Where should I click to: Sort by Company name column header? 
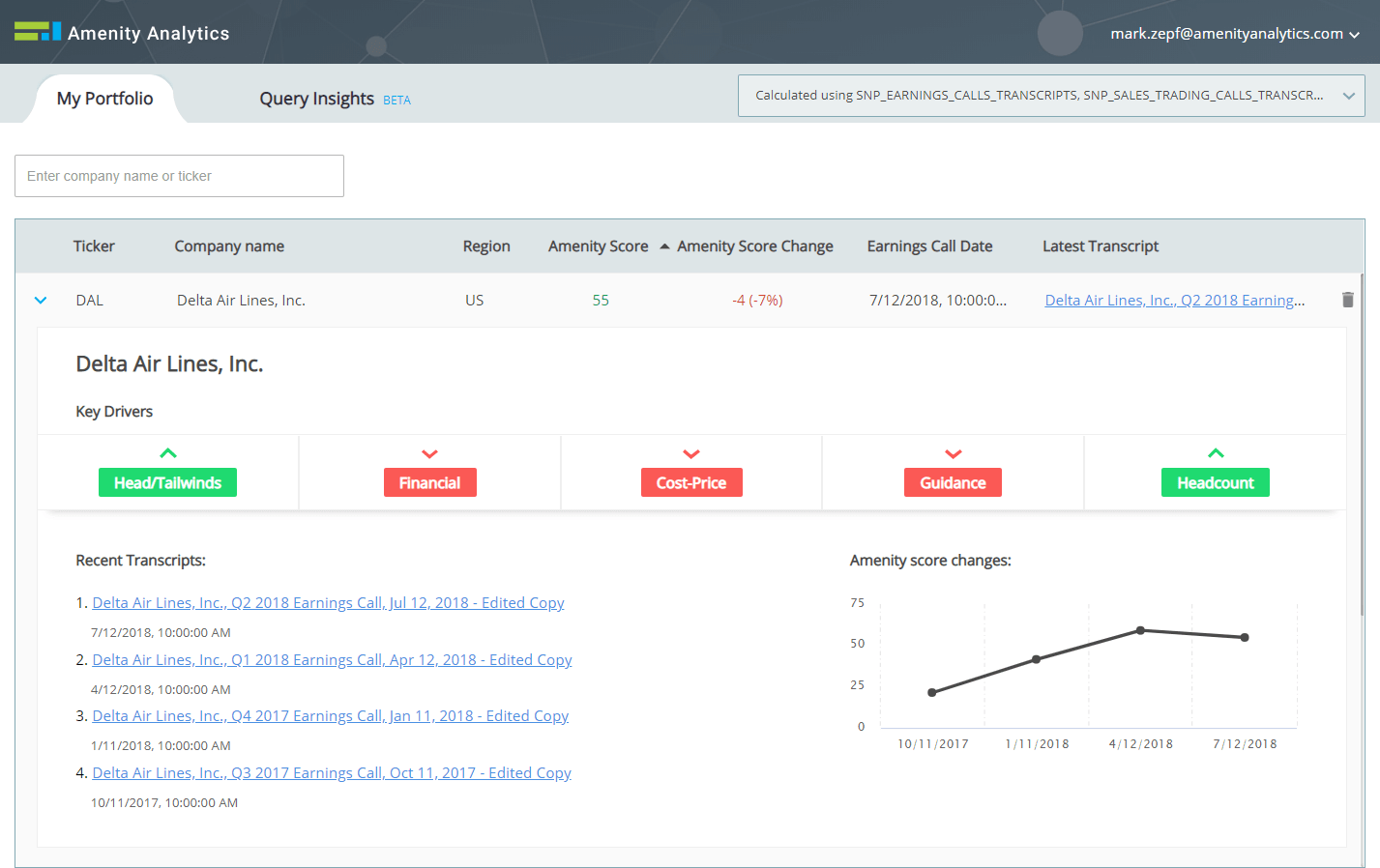229,246
